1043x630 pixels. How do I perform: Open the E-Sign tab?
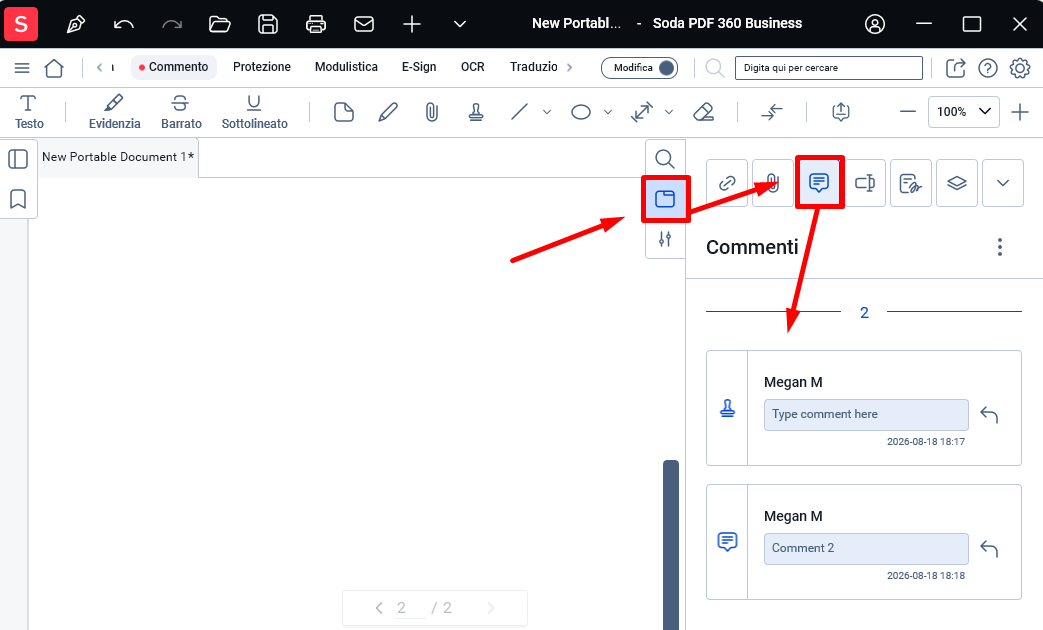pyautogui.click(x=419, y=67)
